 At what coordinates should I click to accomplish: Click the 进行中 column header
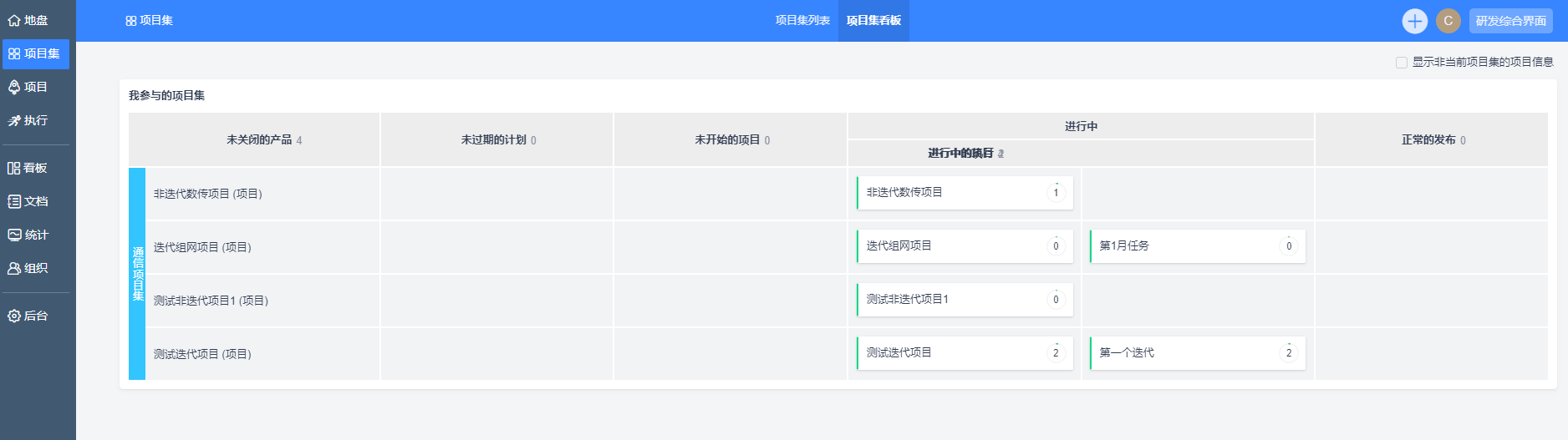pos(1081,126)
